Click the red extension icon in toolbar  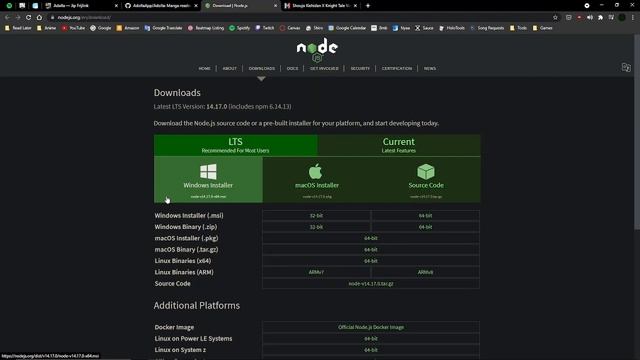coord(579,18)
